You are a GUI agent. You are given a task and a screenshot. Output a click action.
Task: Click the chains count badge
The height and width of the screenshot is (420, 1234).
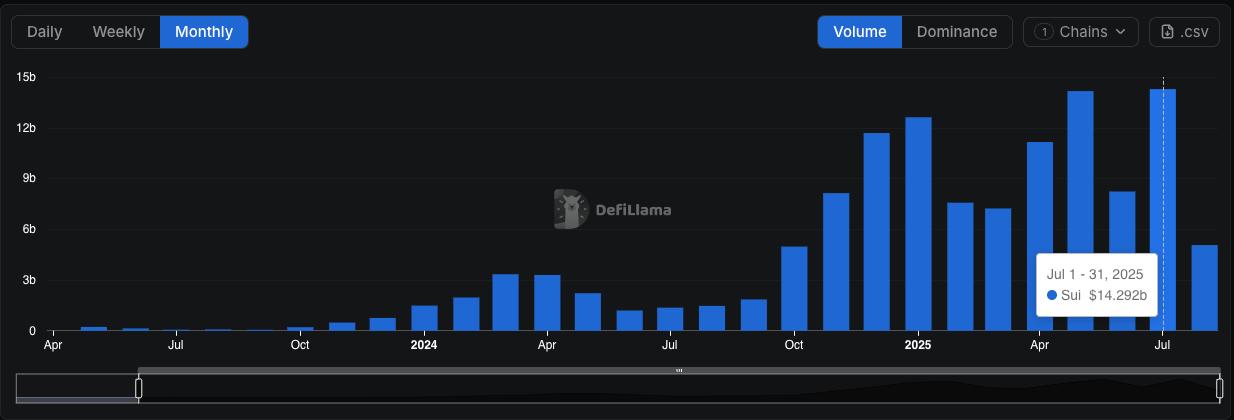click(1044, 32)
